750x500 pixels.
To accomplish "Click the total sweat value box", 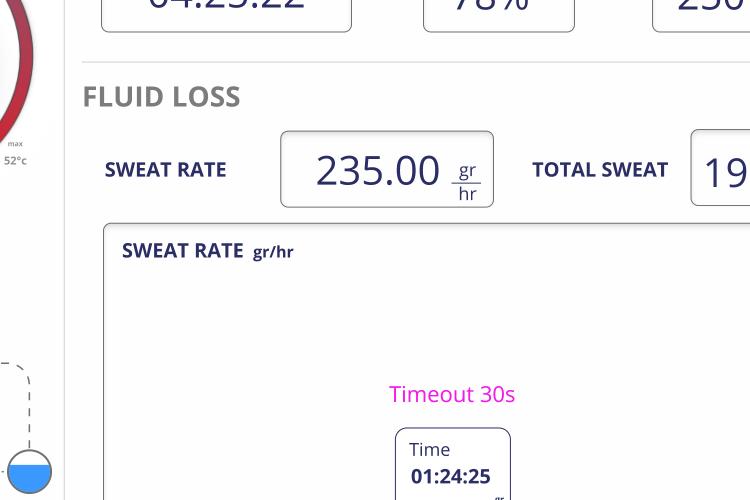I will [720, 167].
